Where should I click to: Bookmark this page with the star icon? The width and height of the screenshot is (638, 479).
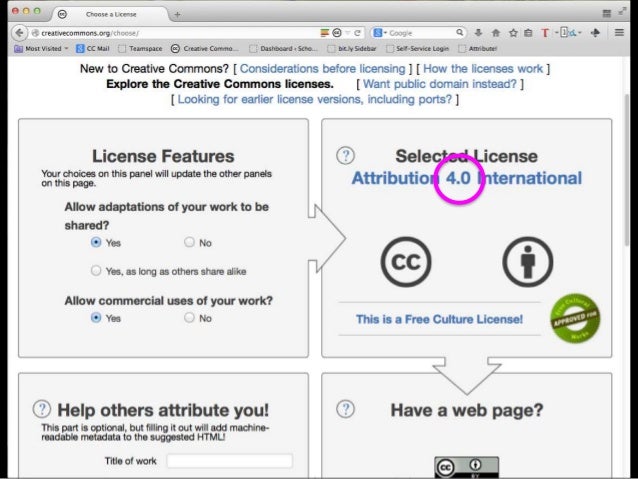513,33
